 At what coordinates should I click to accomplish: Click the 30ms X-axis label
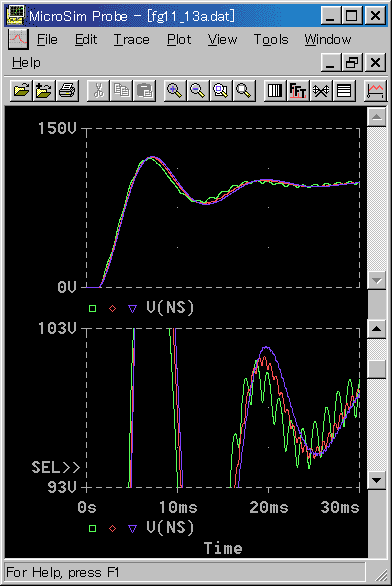[x=340, y=508]
